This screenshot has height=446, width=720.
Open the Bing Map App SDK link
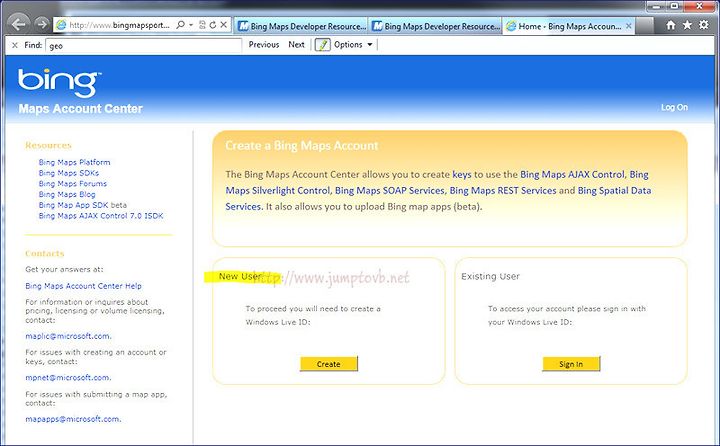click(x=73, y=205)
